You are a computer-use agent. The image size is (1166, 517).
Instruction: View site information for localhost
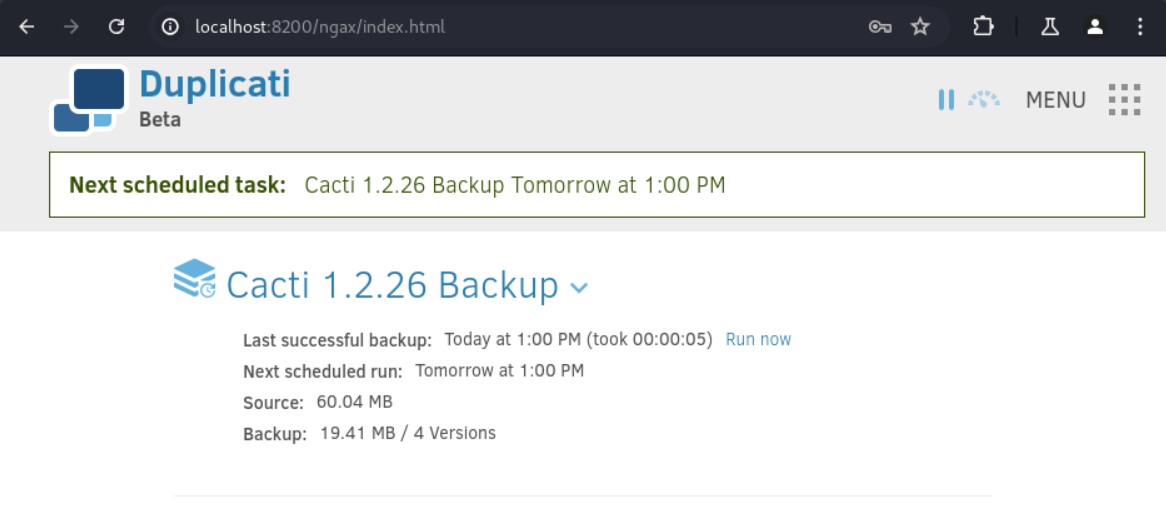click(170, 27)
